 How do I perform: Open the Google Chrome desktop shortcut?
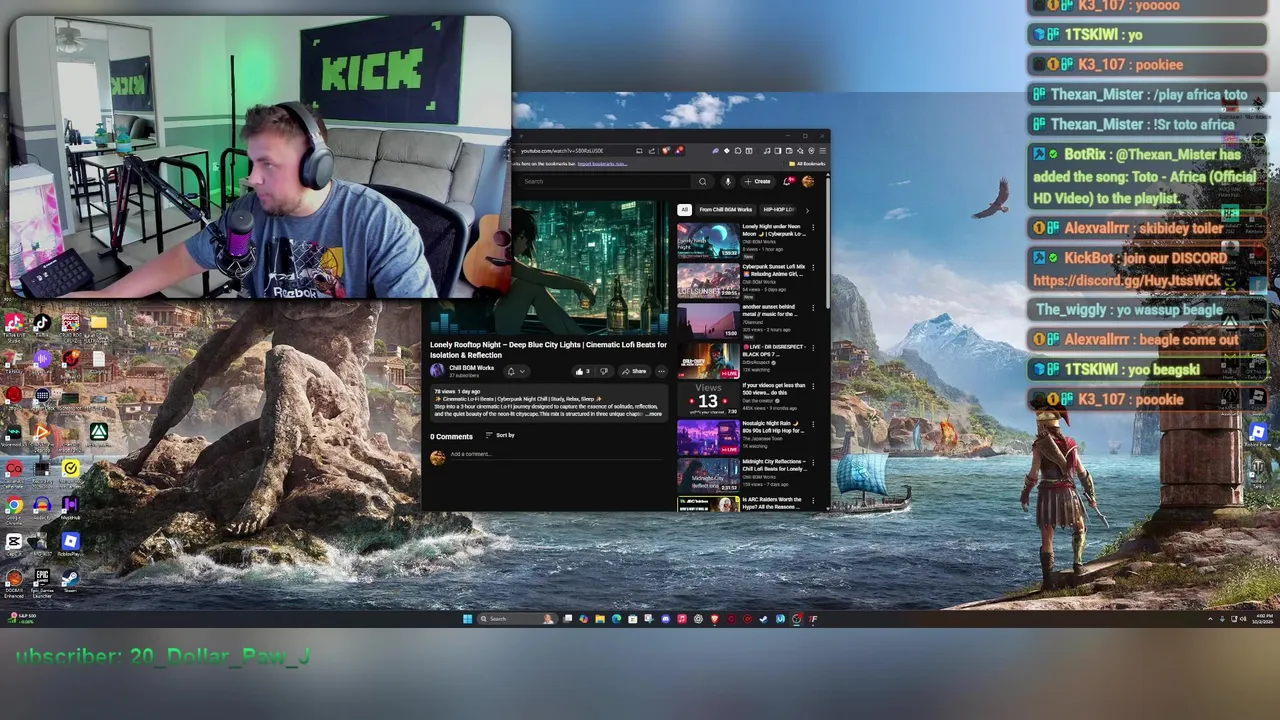[14, 510]
